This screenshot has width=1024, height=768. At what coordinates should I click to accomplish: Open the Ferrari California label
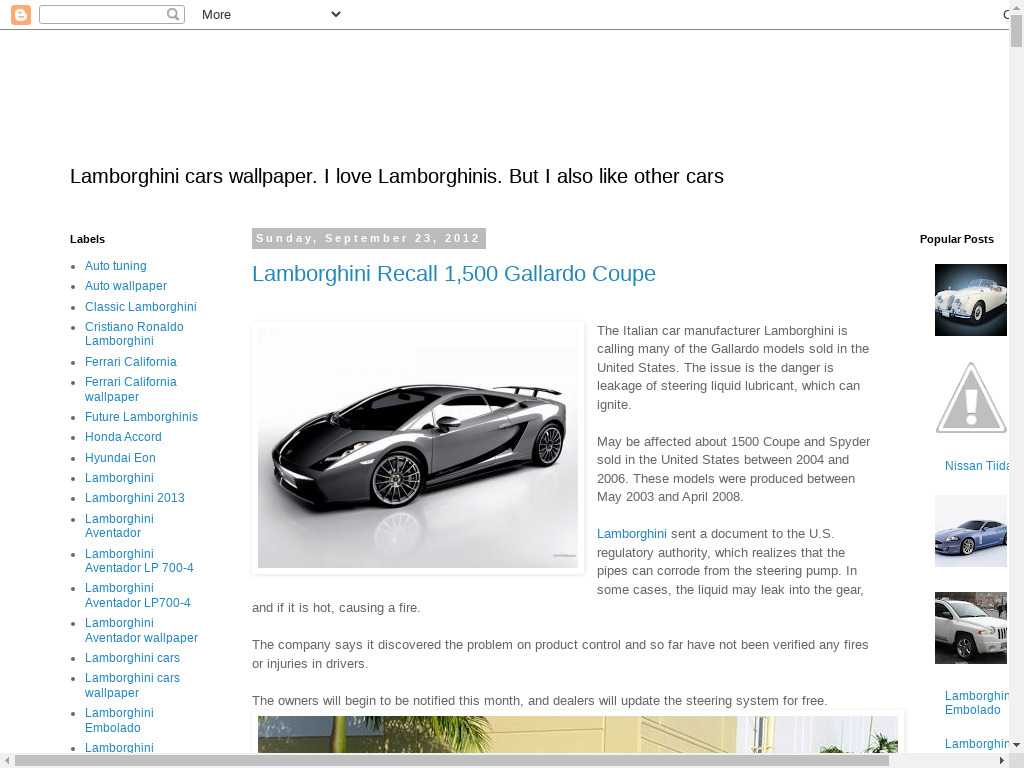(x=131, y=362)
